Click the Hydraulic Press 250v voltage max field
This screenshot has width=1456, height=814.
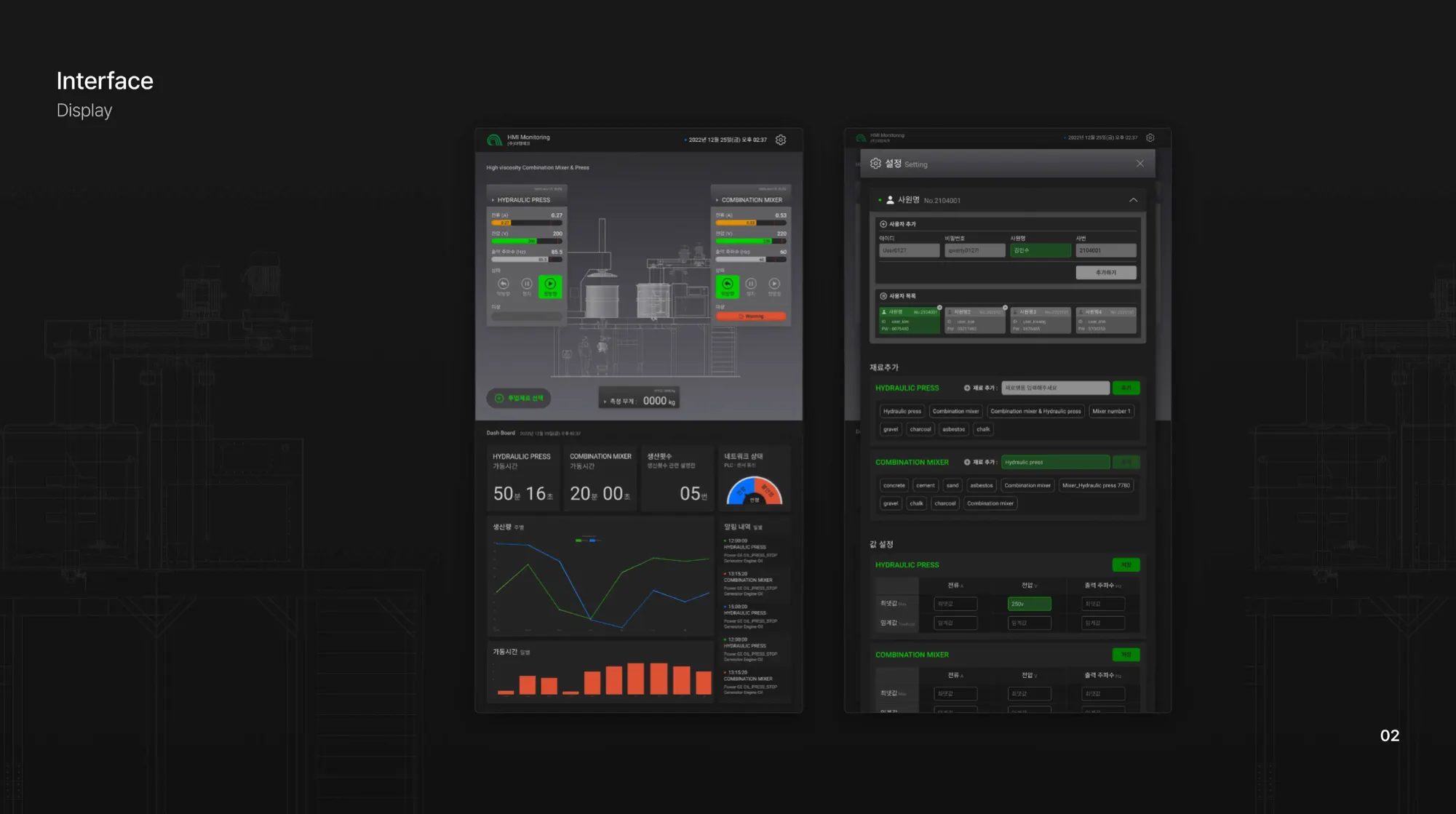(1029, 604)
